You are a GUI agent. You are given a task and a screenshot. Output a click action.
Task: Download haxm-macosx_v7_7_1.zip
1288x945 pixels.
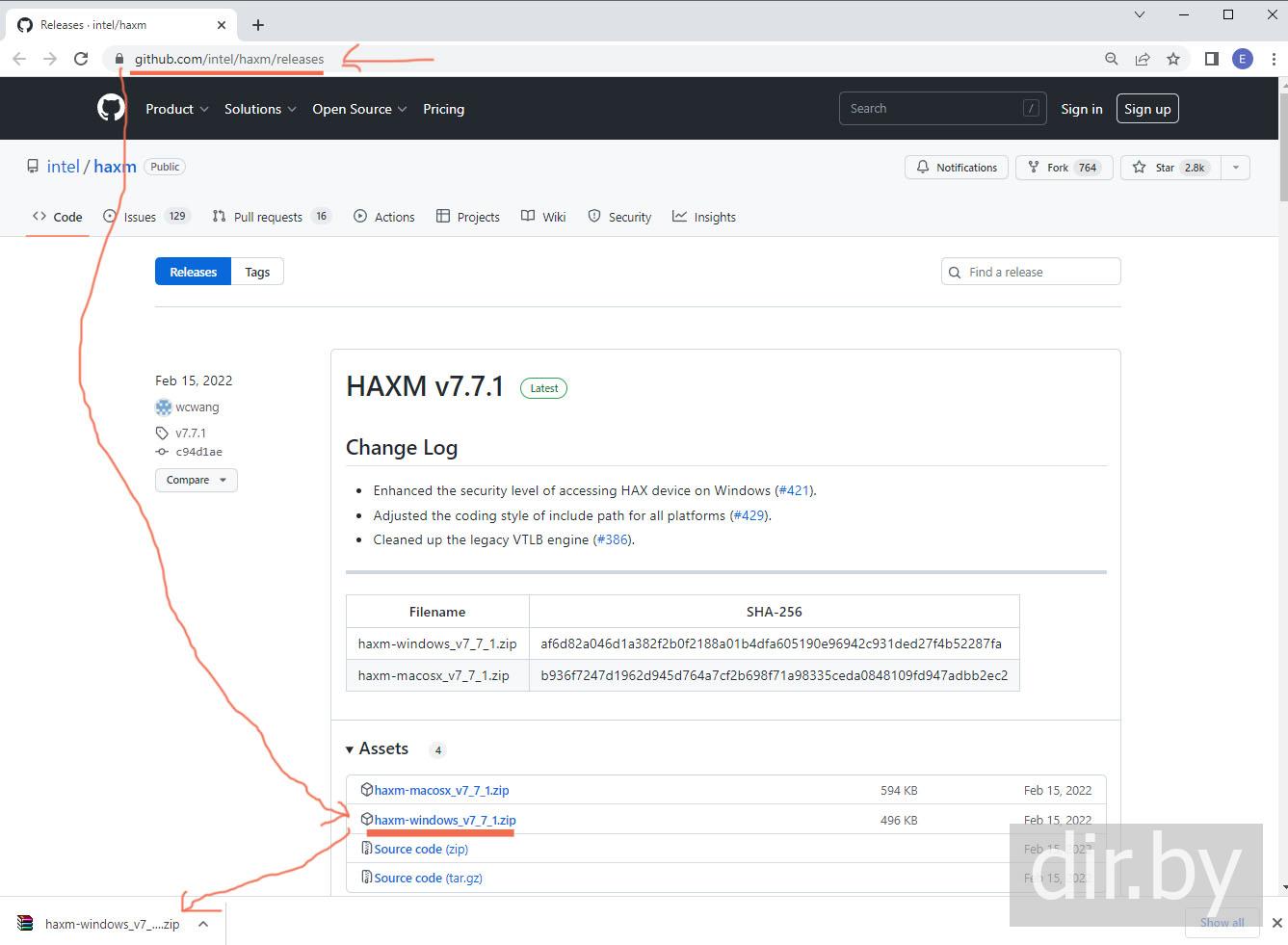441,790
